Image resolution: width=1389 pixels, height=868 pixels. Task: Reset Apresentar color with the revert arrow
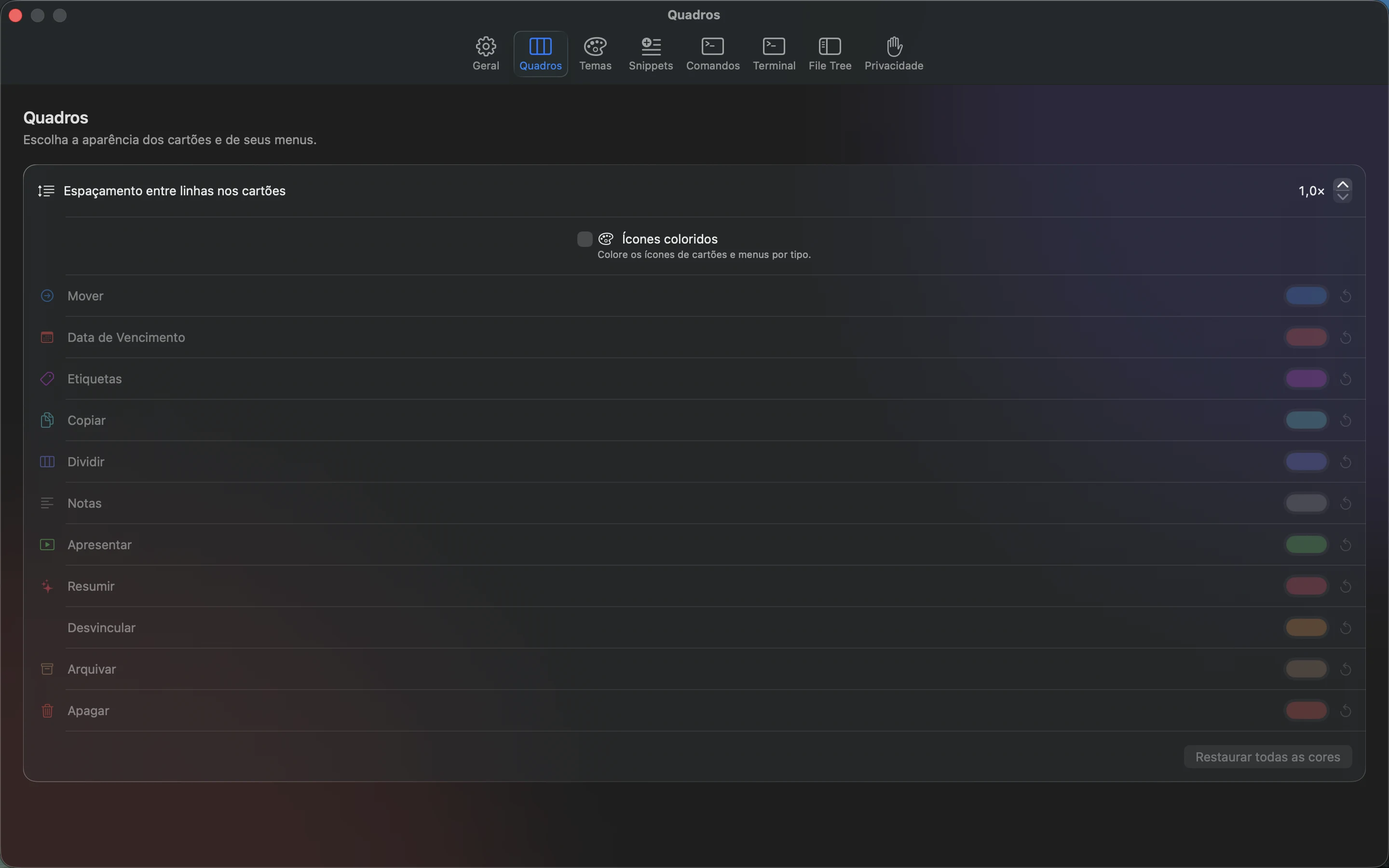tap(1346, 545)
